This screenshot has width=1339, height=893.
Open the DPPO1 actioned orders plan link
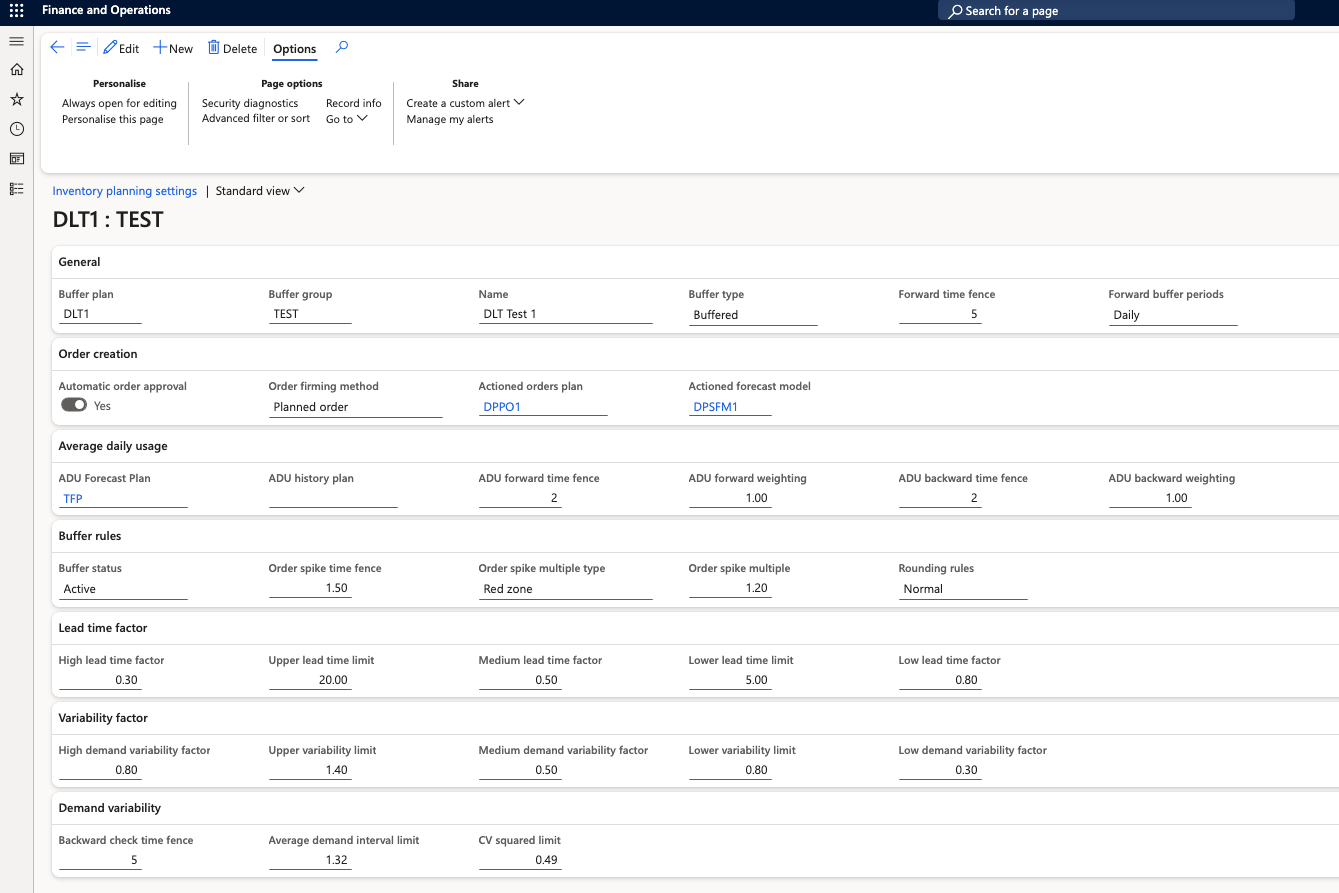pyautogui.click(x=502, y=407)
